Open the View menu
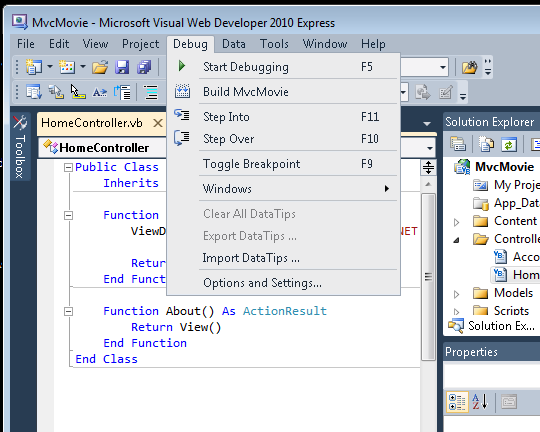The height and width of the screenshot is (432, 540). [x=95, y=44]
